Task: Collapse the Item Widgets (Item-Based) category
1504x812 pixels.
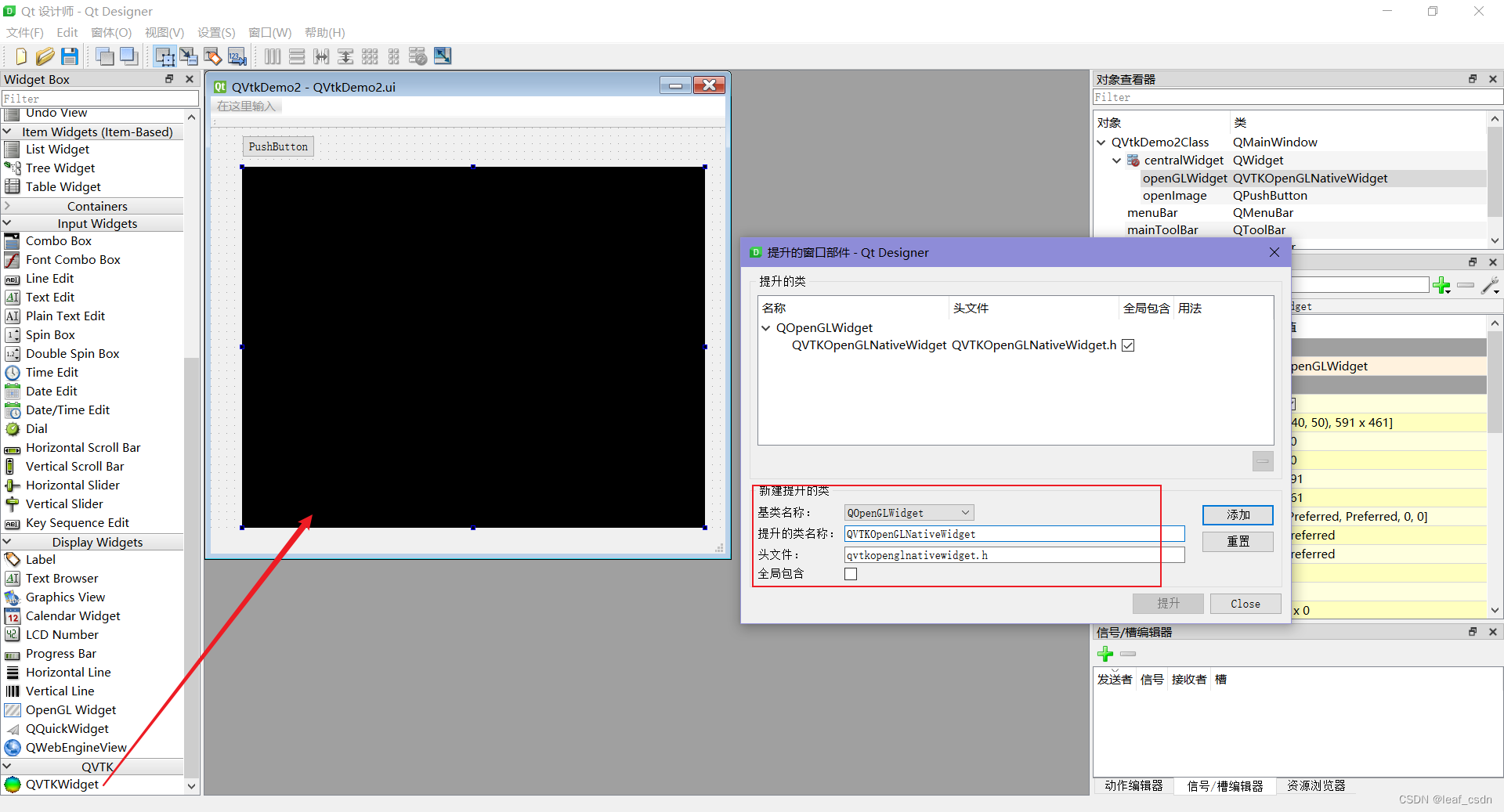Action: [x=7, y=132]
